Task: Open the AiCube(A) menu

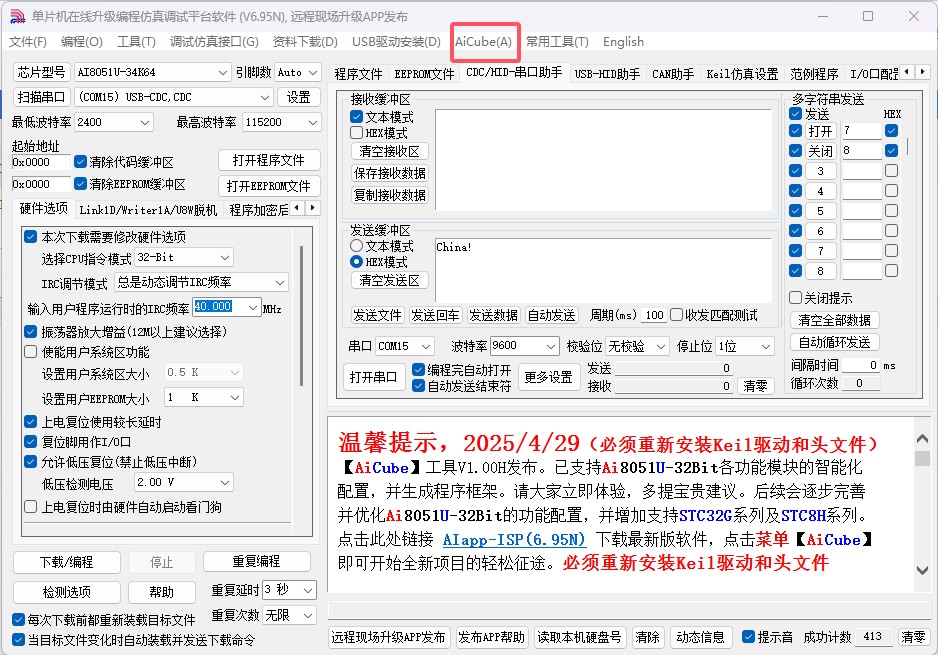Action: 483,42
